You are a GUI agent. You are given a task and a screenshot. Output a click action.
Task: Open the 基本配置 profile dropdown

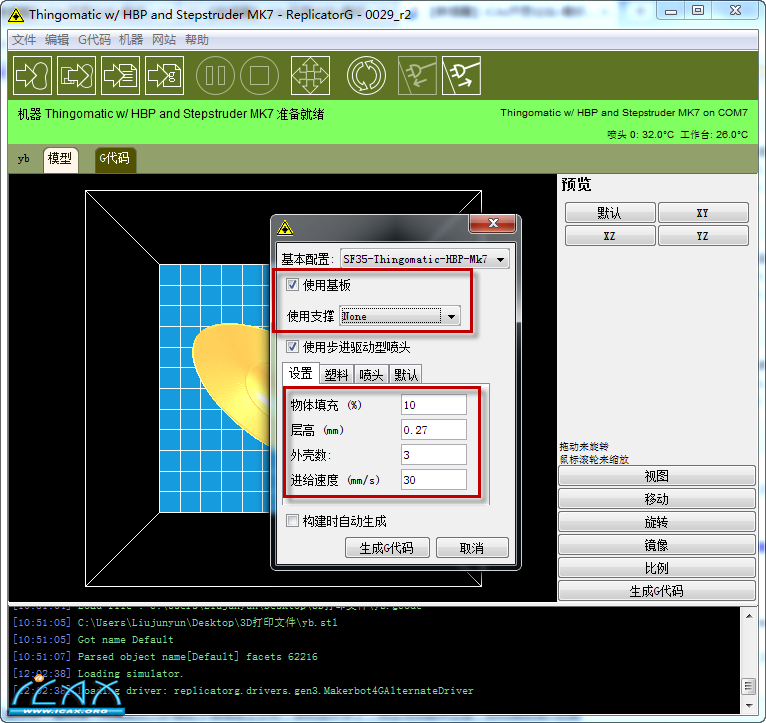425,259
